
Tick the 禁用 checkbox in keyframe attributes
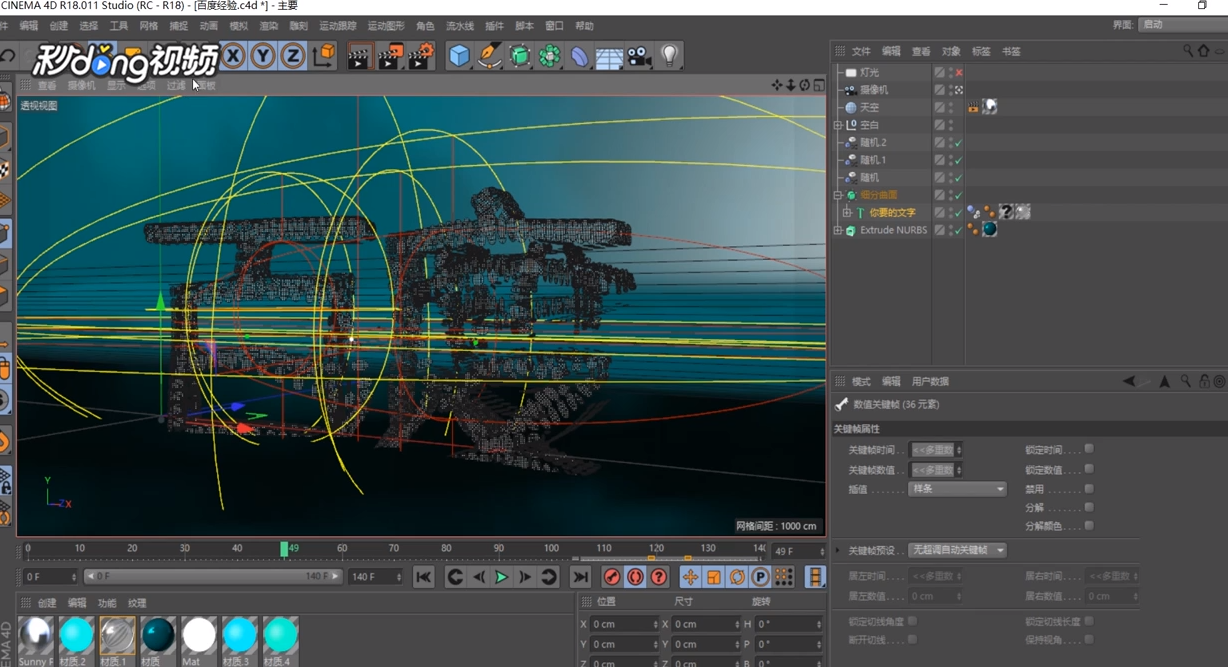coord(1089,489)
